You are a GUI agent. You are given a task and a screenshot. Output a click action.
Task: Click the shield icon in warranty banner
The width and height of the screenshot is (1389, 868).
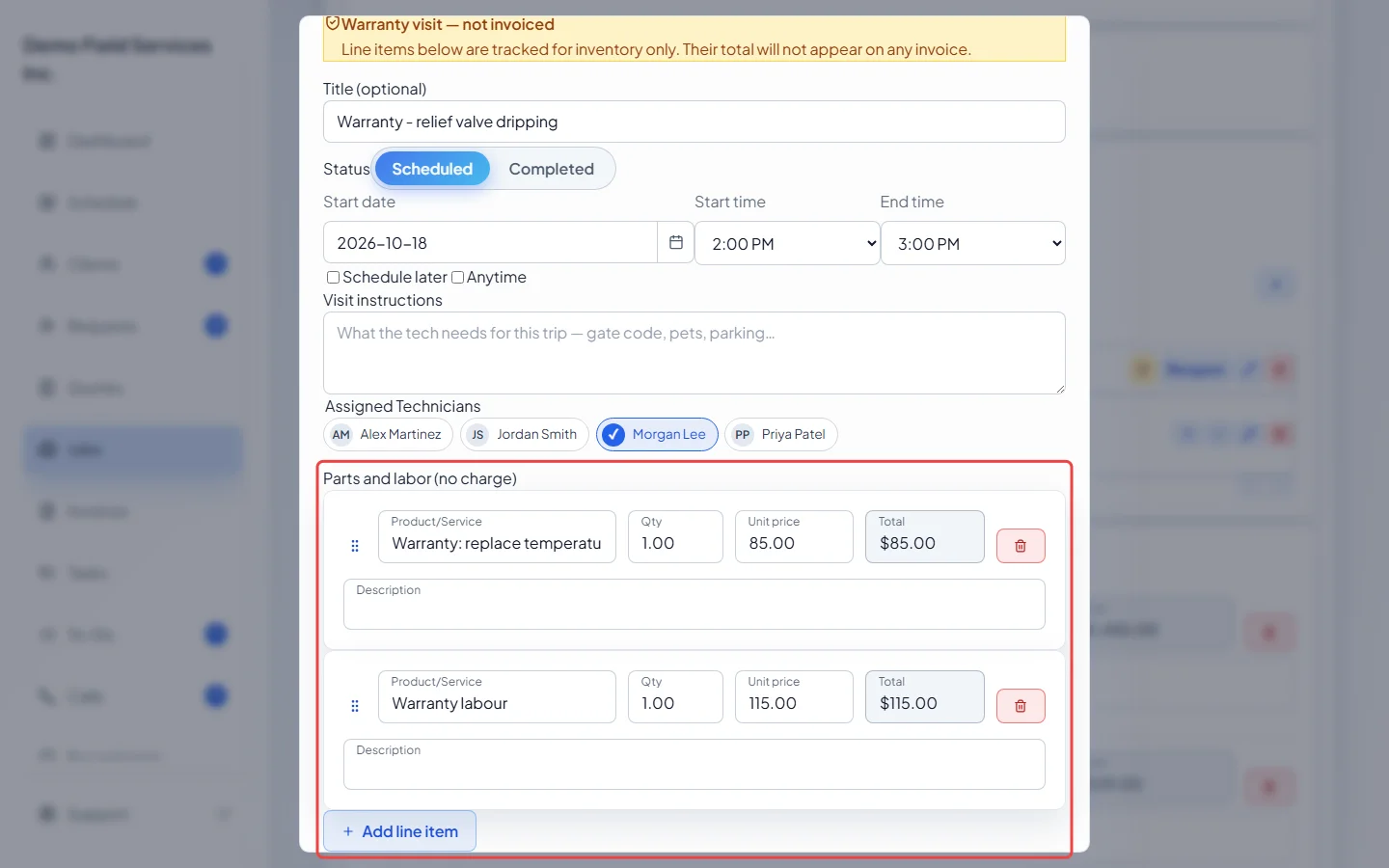pos(333,23)
